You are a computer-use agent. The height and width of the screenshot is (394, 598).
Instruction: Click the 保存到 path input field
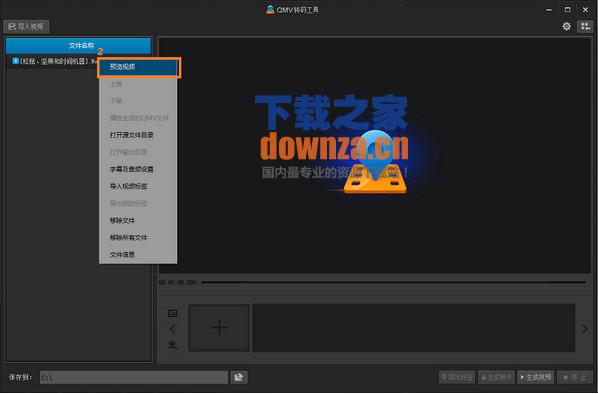click(x=134, y=378)
